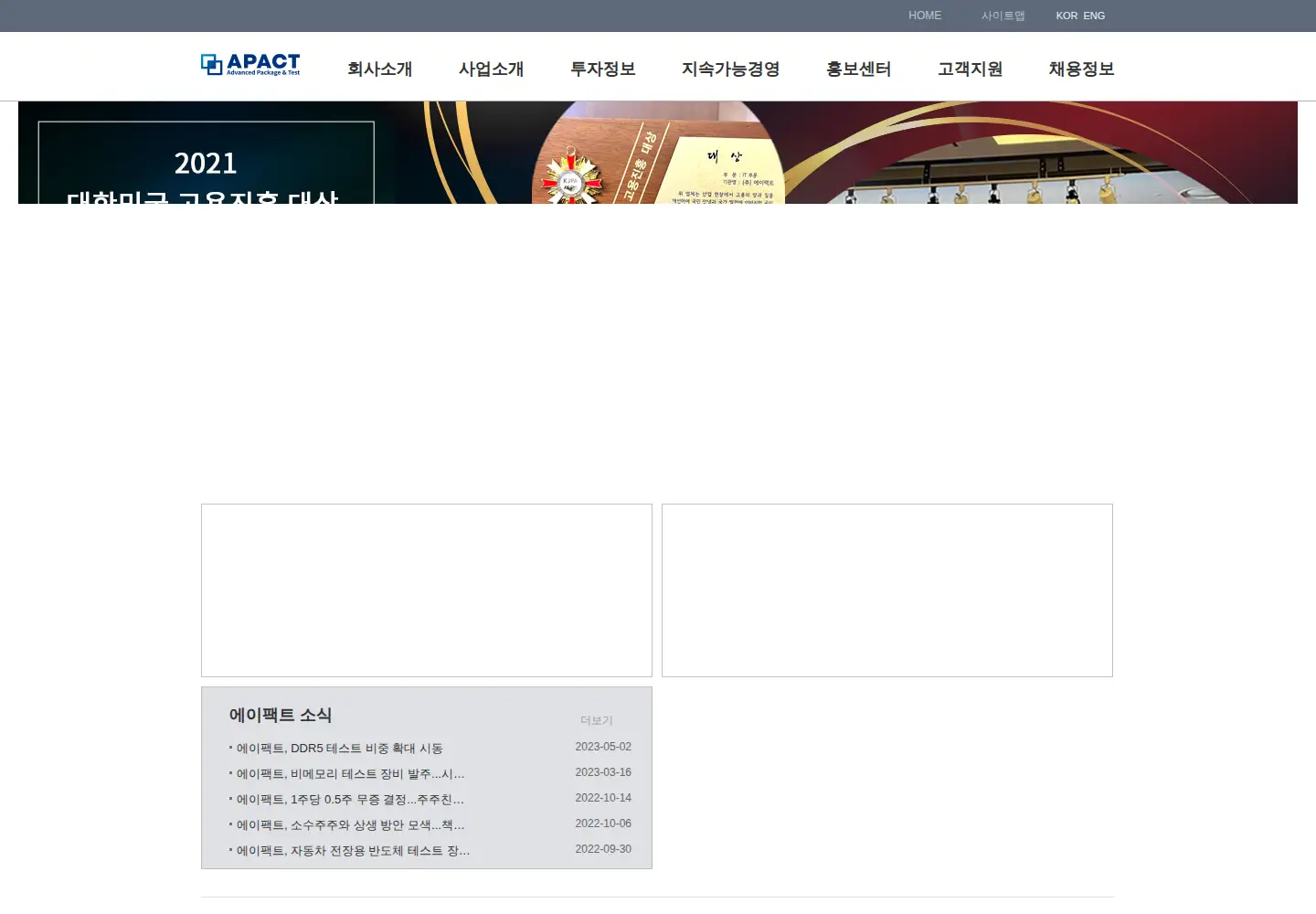This screenshot has height=914, width=1316.
Task: Open news '소수주주와 상생 방안 모색'
Action: tap(350, 825)
